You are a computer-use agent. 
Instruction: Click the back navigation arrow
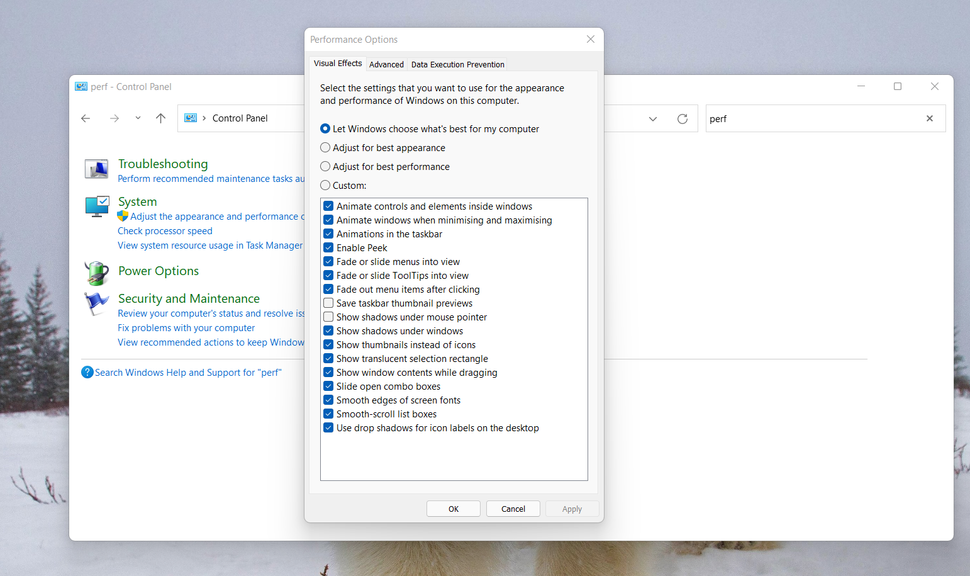85,118
